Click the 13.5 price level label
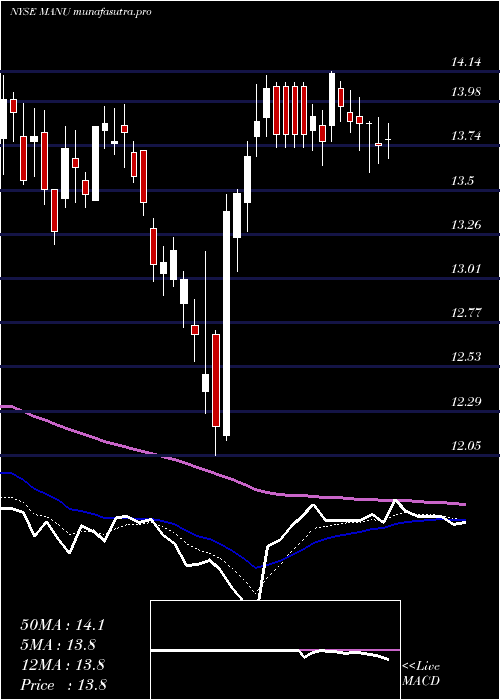 coord(463,181)
